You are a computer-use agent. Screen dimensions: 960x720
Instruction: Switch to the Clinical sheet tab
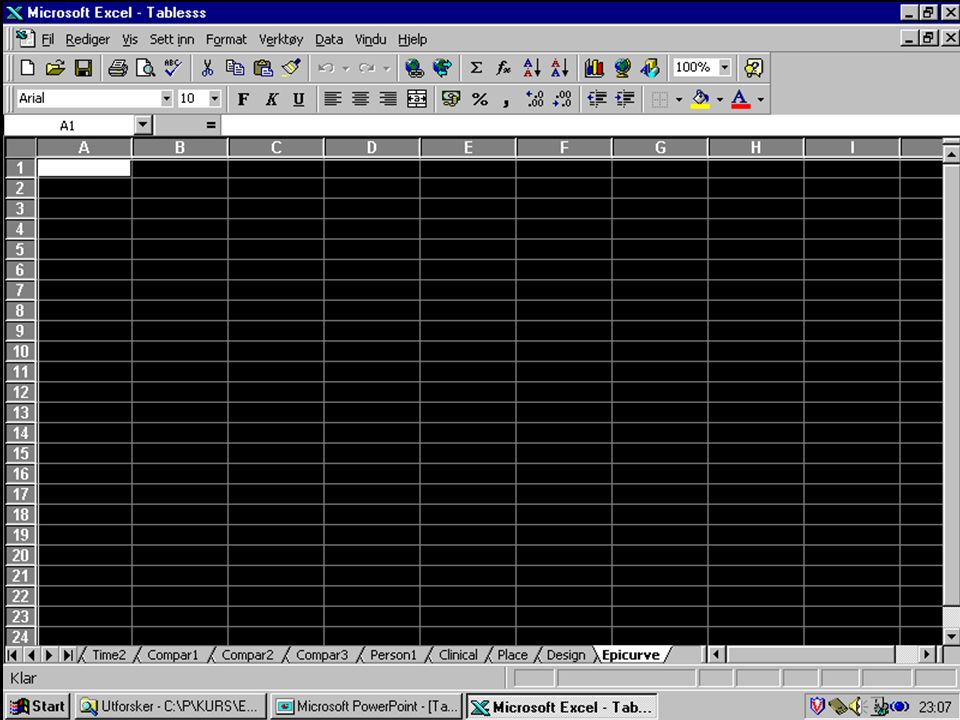(x=458, y=654)
